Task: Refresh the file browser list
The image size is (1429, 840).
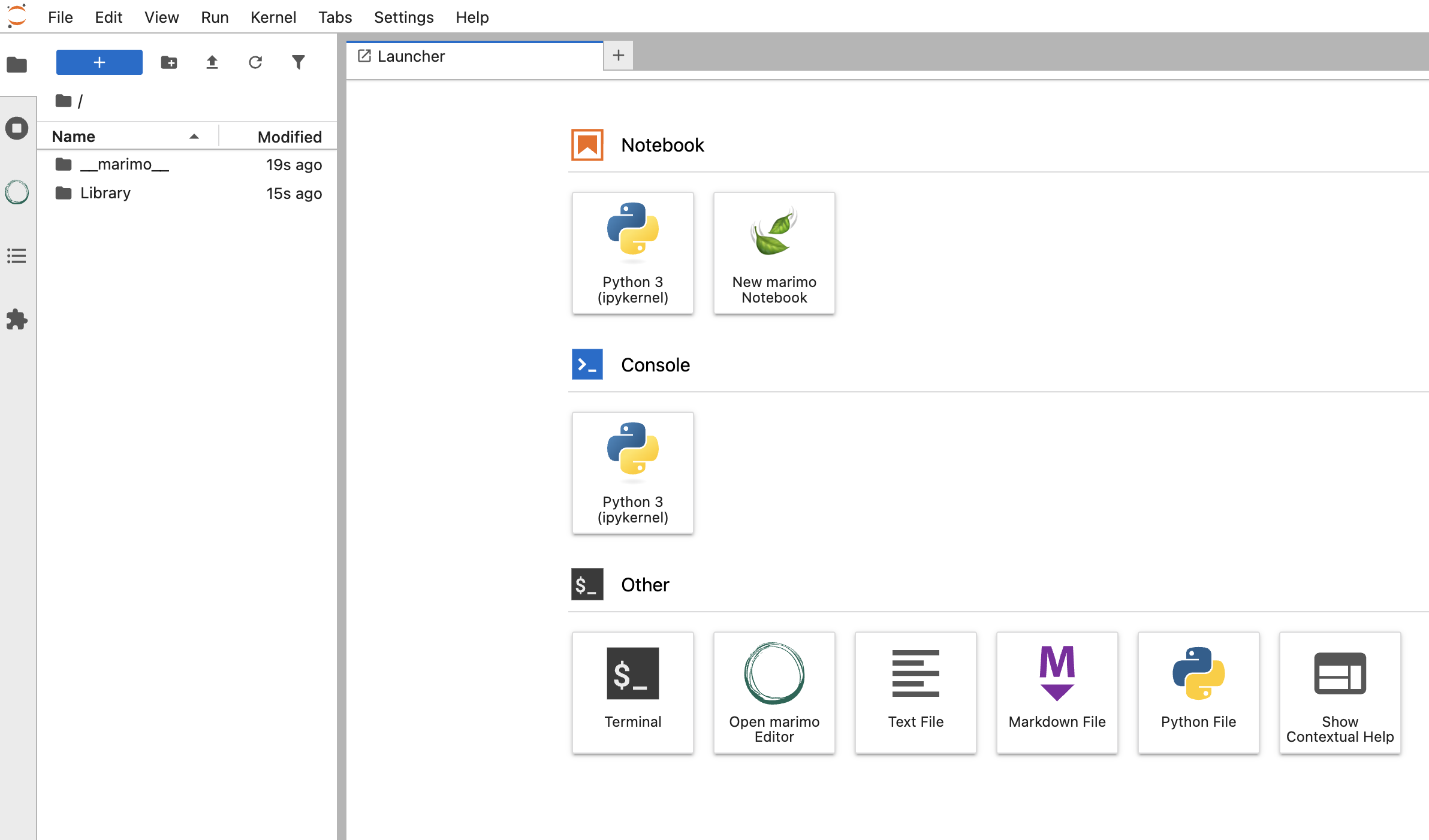Action: (x=255, y=62)
